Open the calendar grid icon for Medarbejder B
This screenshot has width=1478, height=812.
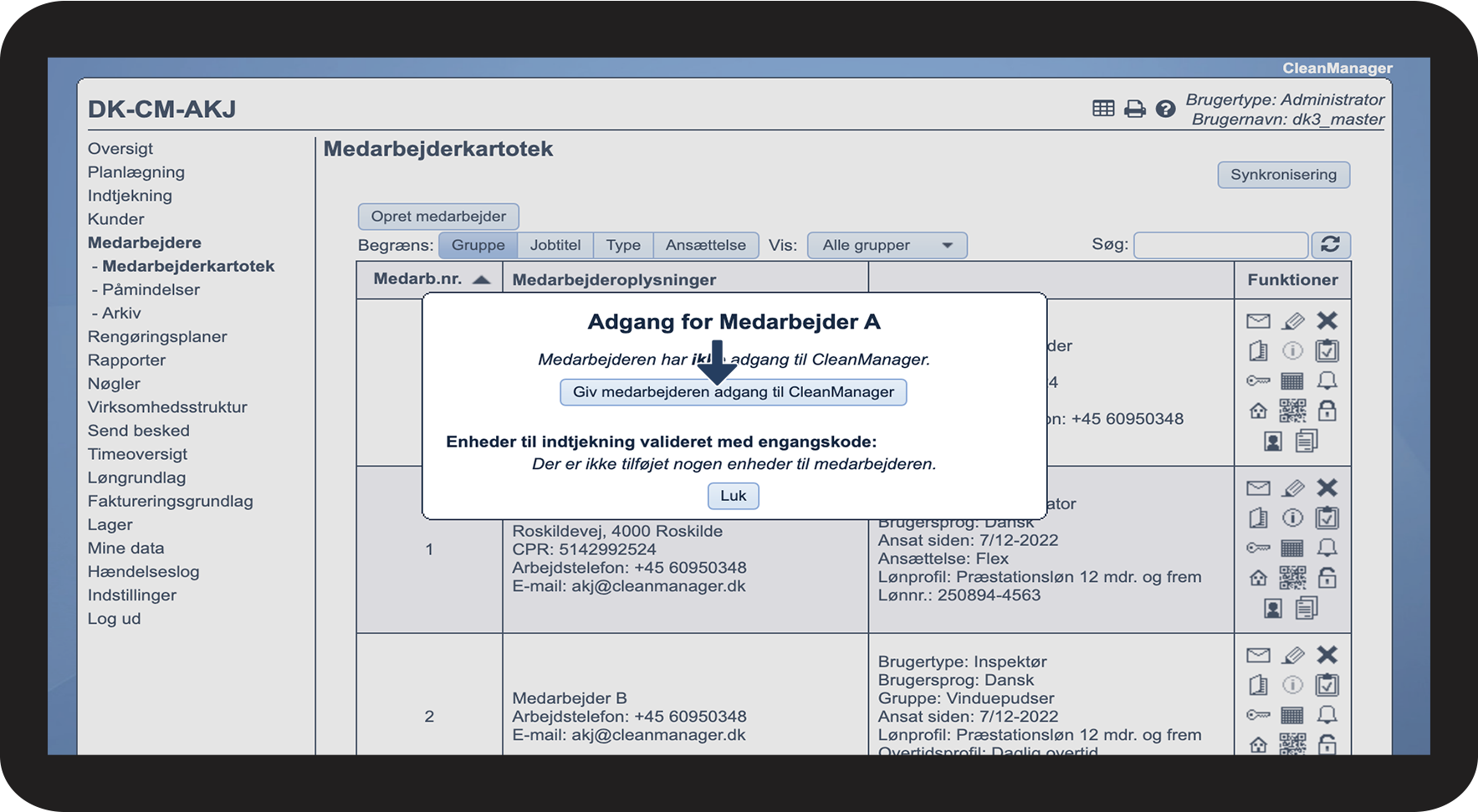coord(1293,715)
